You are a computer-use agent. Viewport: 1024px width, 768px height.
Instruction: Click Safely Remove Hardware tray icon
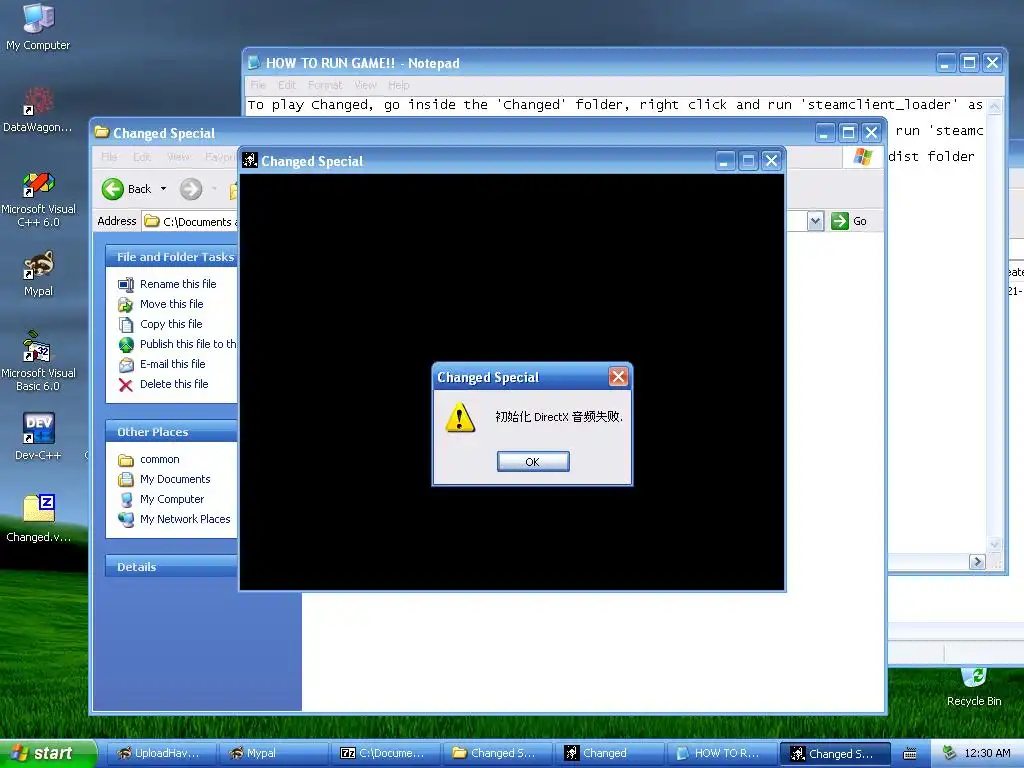pyautogui.click(x=949, y=754)
